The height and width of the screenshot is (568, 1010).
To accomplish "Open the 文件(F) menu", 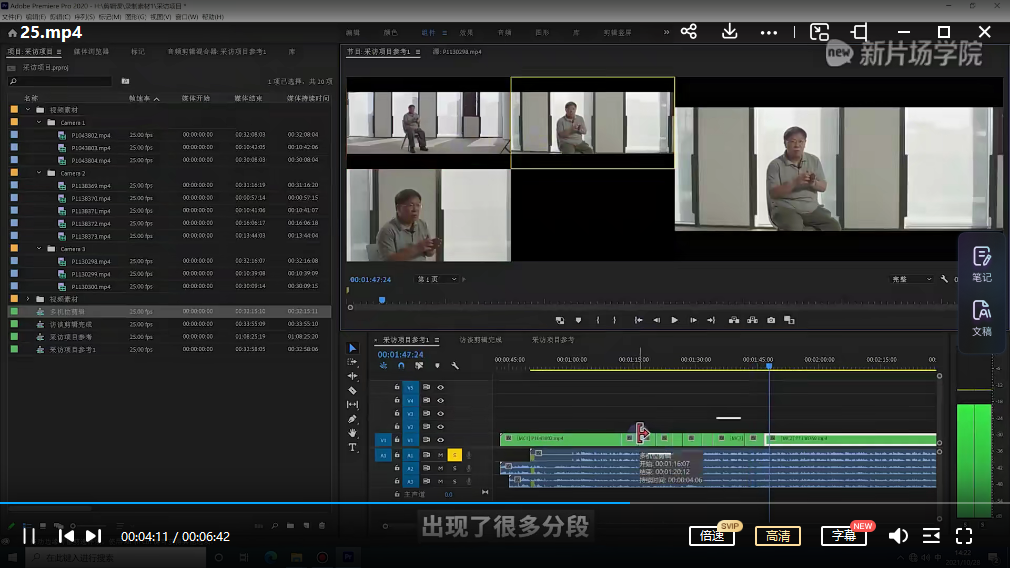I will (x=12, y=17).
